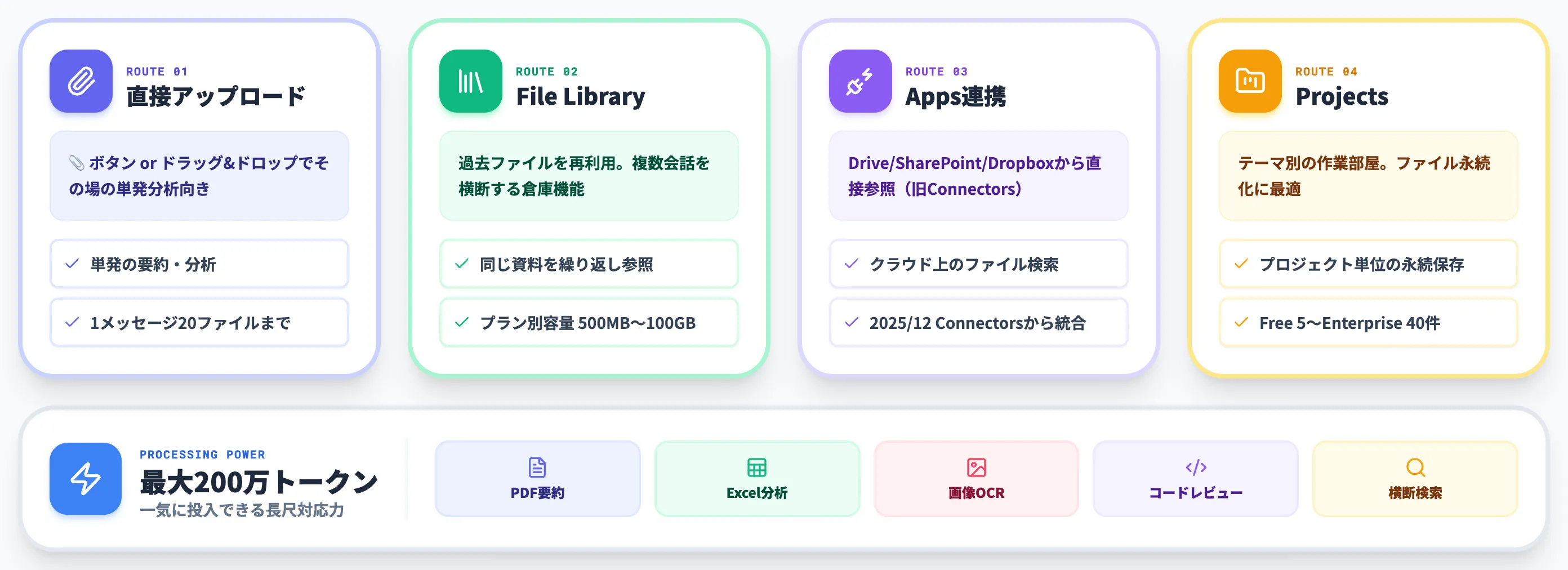Click the spreadsheet grid icon above Excel分析

(756, 467)
